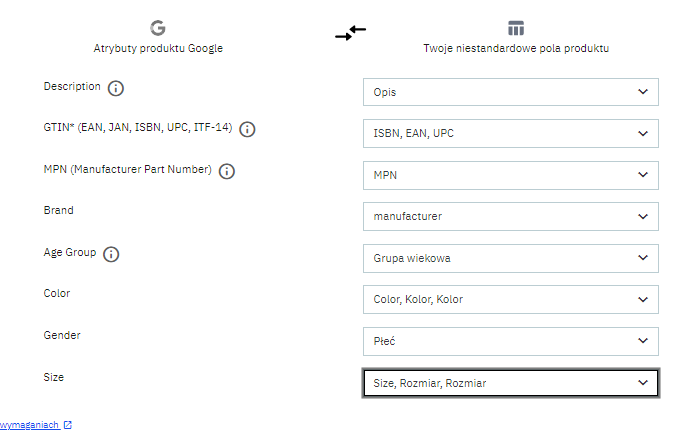The height and width of the screenshot is (432, 684).
Task: Click Twoje niestandardowe pola produktu heading
Action: click(x=516, y=48)
